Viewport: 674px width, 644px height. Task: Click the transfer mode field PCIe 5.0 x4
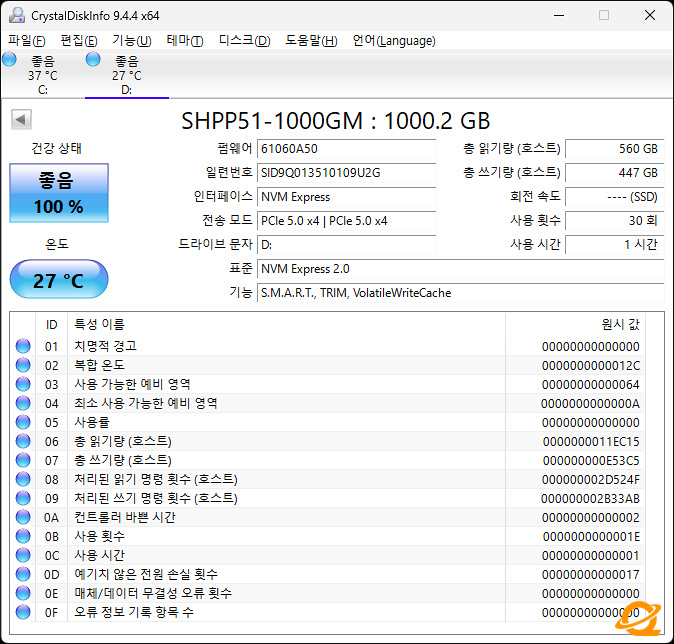(346, 221)
